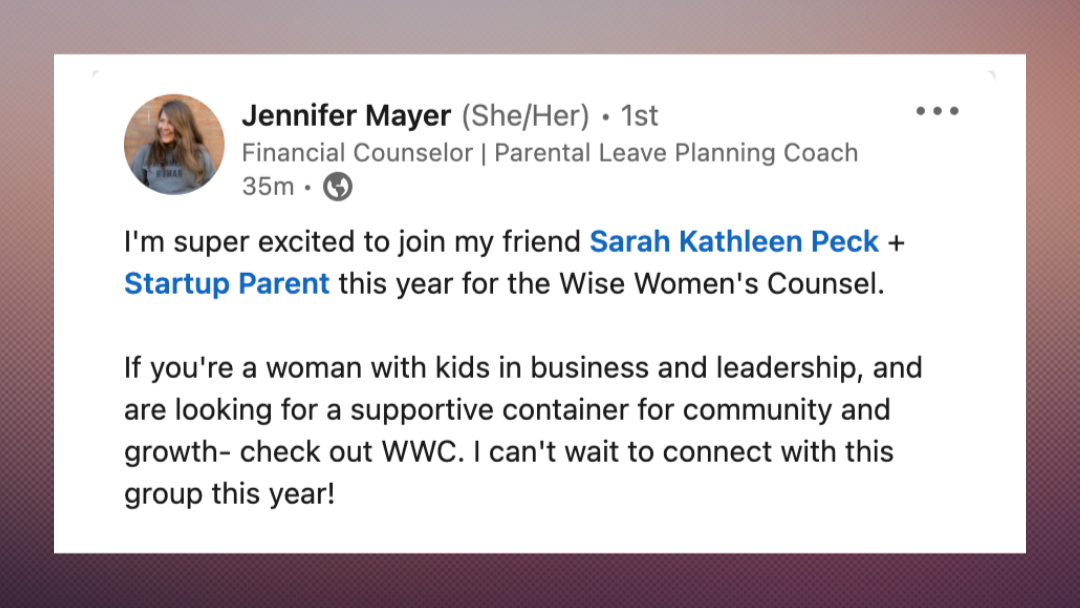
Task: Click the purple background outside the post
Action: point(540,580)
